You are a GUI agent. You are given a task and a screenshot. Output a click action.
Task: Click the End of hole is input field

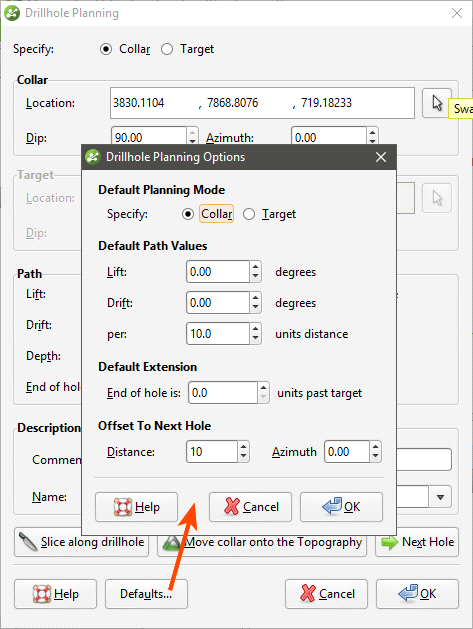(223, 393)
